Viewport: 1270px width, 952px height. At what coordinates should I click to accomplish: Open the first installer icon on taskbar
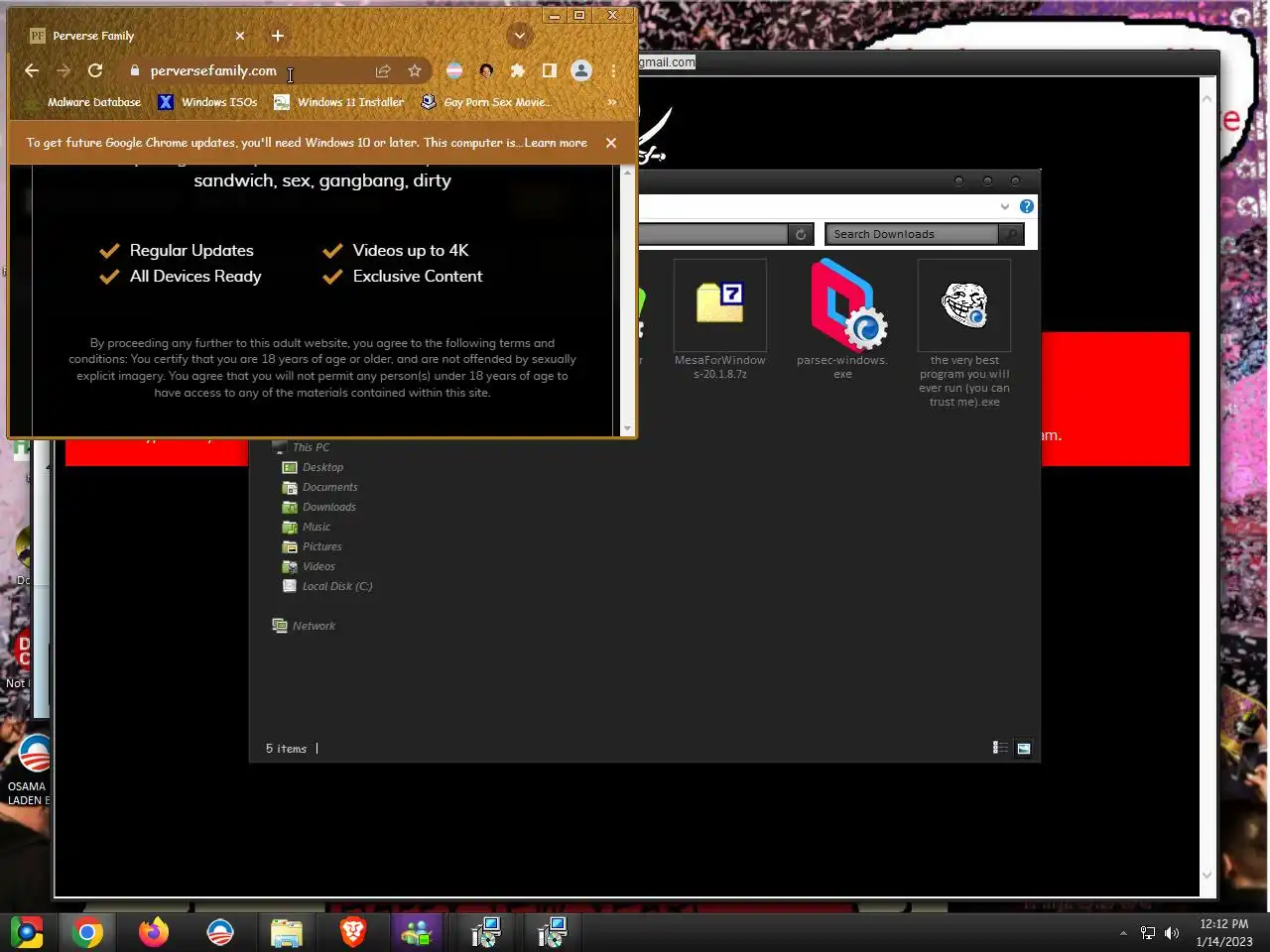[x=486, y=932]
